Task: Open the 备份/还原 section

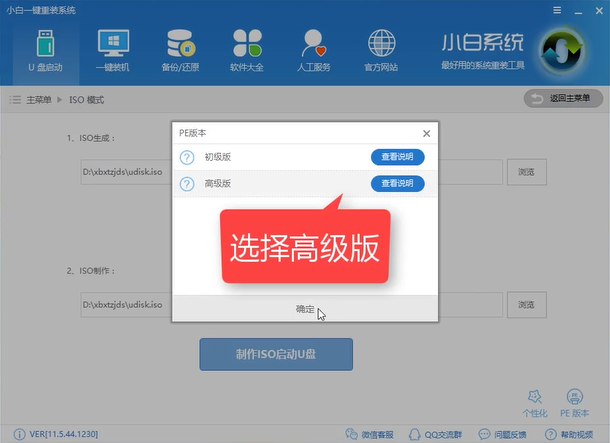Action: (x=180, y=50)
